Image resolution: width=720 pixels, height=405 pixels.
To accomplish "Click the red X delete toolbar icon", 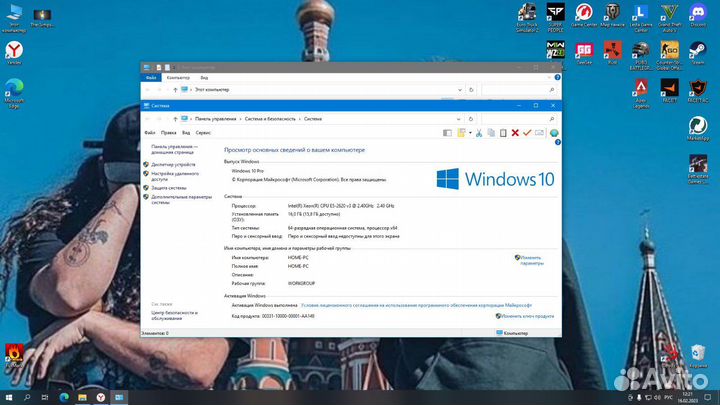I will pyautogui.click(x=515, y=133).
